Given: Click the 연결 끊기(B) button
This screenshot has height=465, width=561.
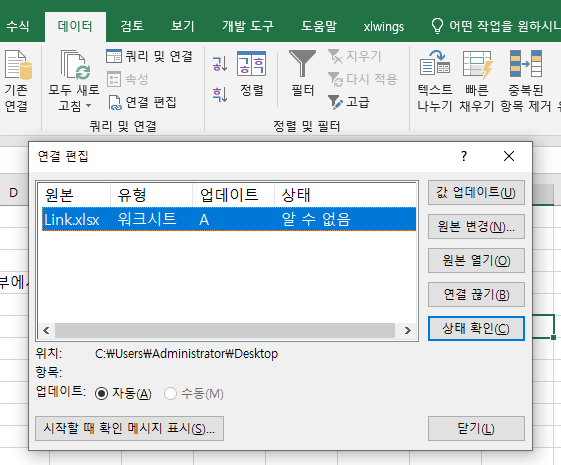Looking at the screenshot, I should pos(476,295).
